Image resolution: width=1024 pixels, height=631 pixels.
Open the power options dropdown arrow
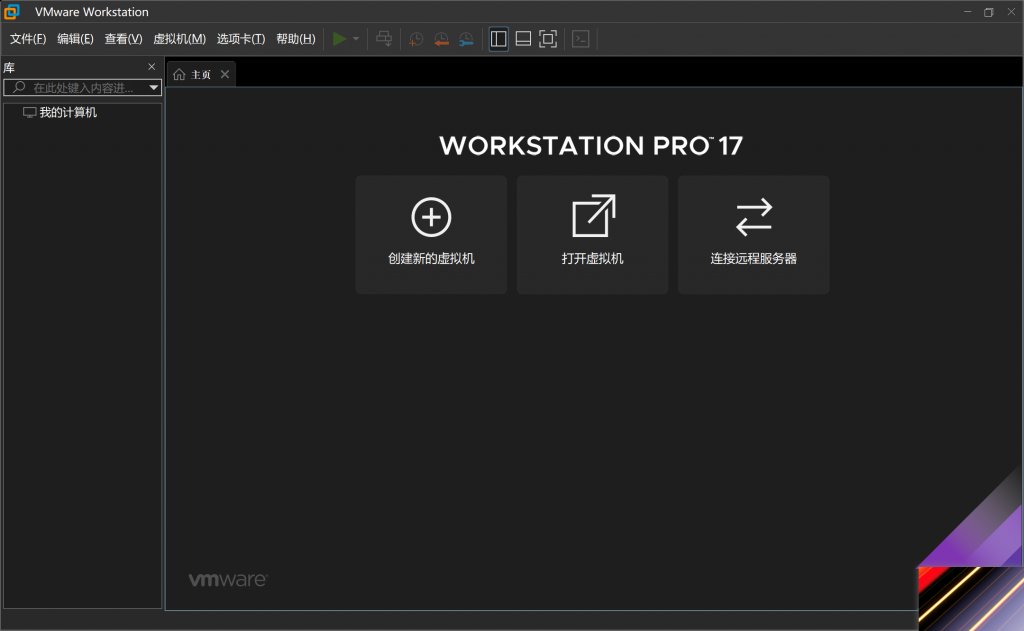click(356, 39)
